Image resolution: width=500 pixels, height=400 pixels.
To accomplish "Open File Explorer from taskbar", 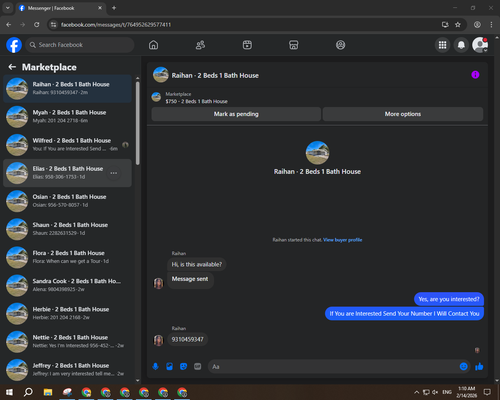I will pos(48,392).
